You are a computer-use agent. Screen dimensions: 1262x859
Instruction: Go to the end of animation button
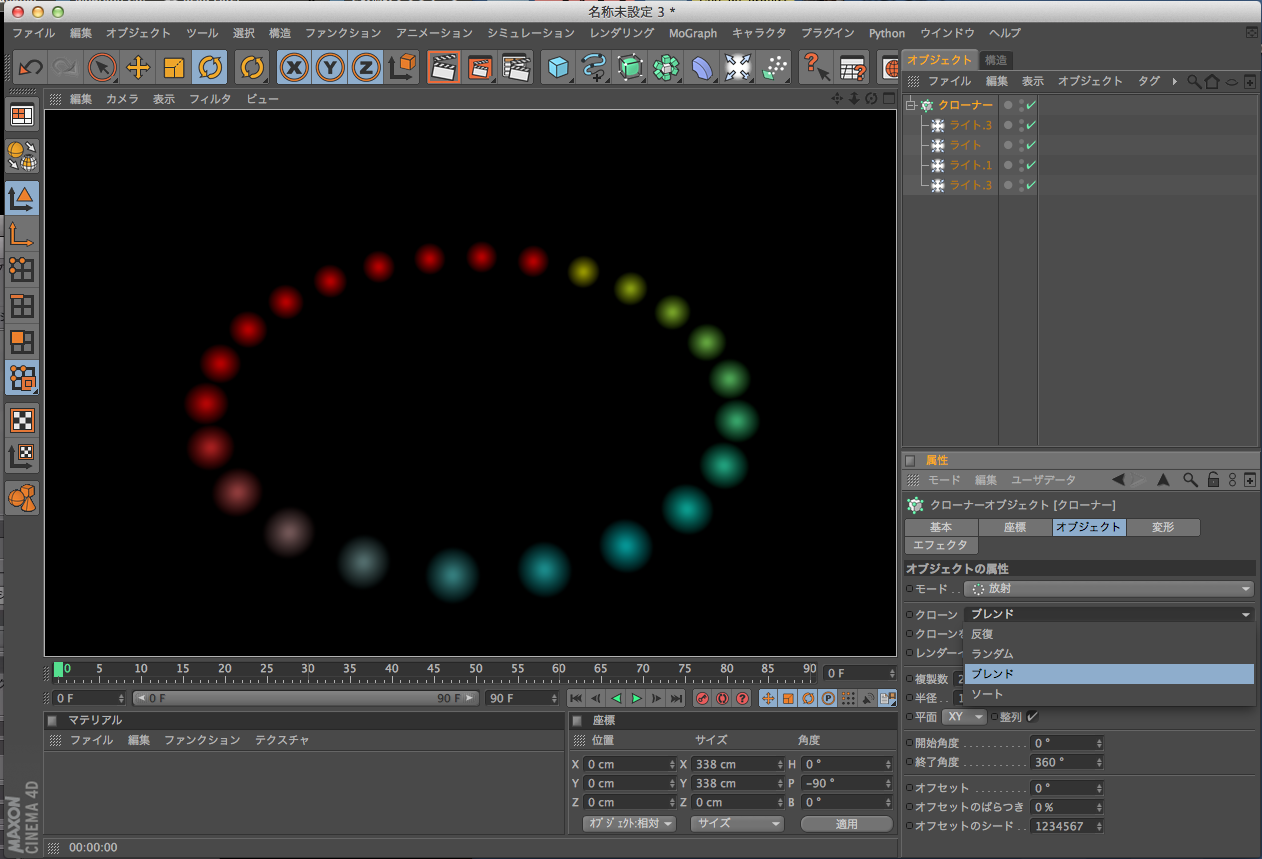(677, 698)
